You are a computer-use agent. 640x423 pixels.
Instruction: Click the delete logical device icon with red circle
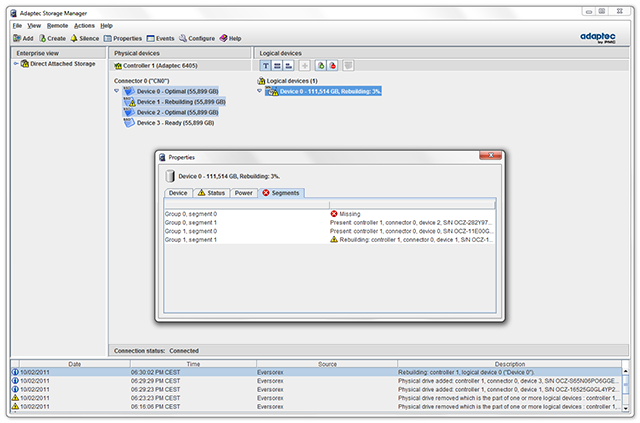click(333, 65)
